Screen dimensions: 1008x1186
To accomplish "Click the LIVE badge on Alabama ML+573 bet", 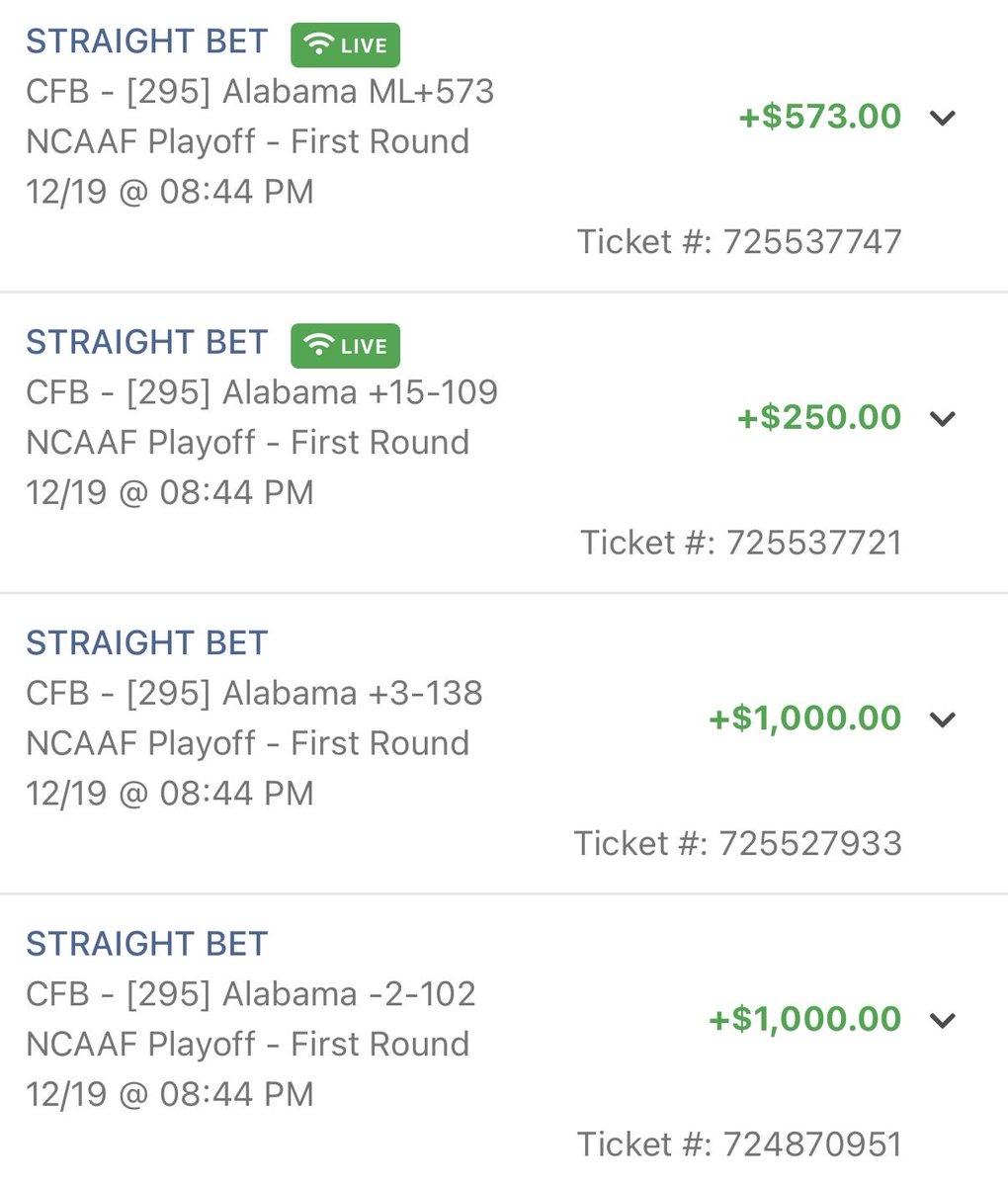I will tap(345, 44).
